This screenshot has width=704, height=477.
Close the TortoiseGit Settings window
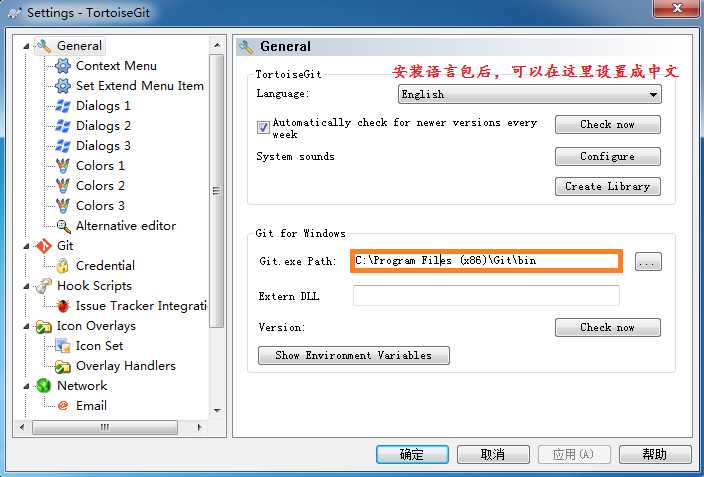point(678,9)
